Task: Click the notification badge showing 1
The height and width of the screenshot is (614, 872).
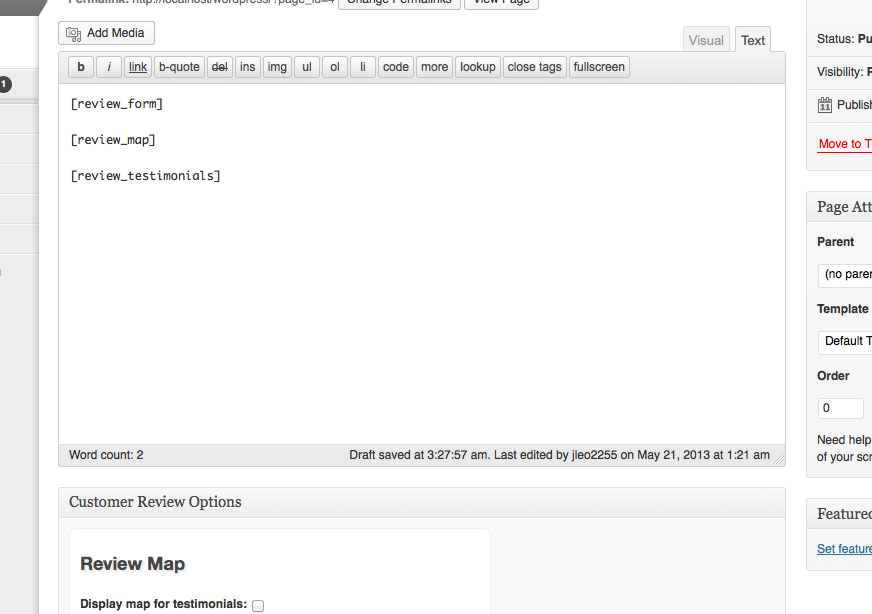Action: 4,85
